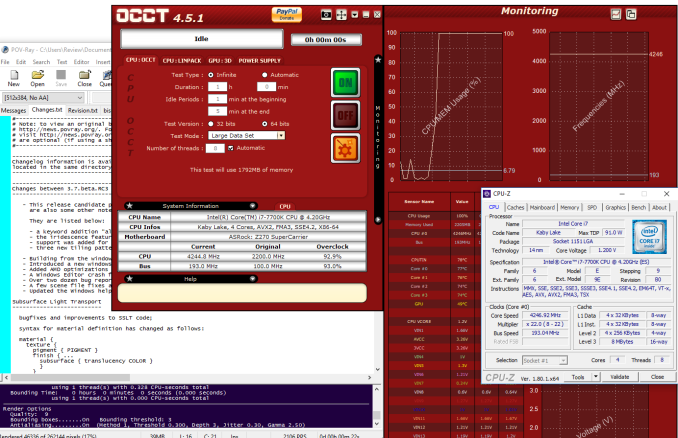Collapse the Help section arrow
The width and height of the screenshot is (678, 438).
[253, 279]
